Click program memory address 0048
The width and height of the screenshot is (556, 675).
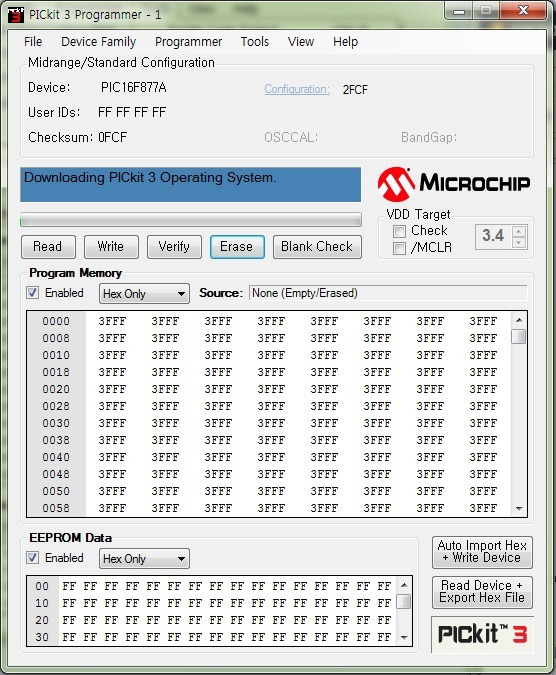[x=56, y=474]
